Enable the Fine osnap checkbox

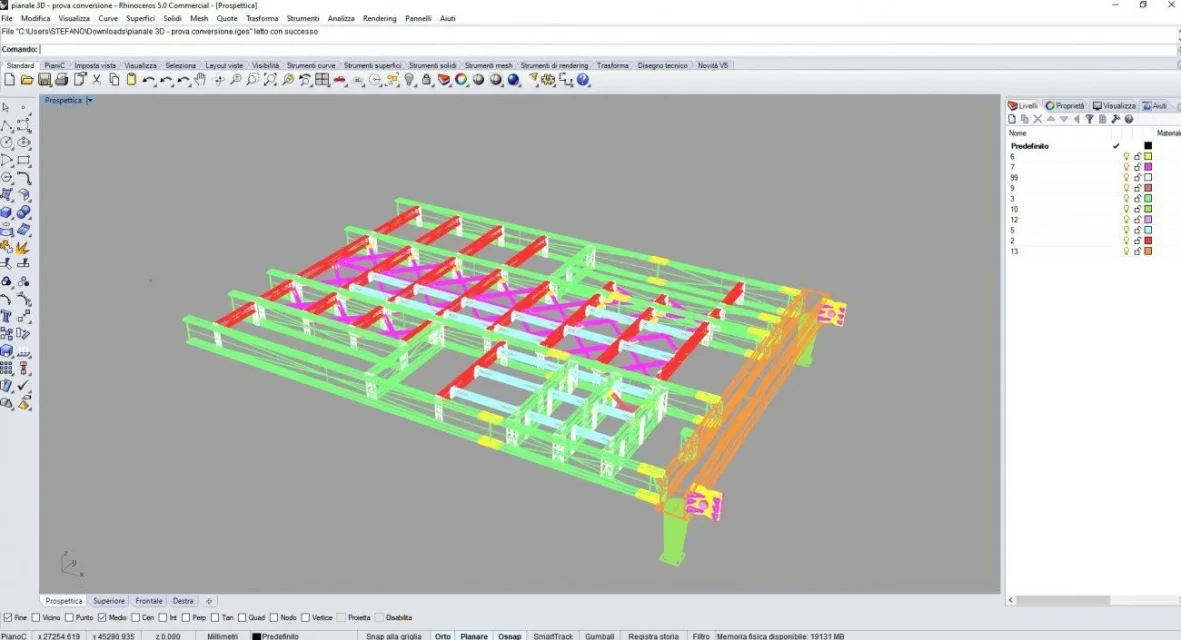point(9,618)
